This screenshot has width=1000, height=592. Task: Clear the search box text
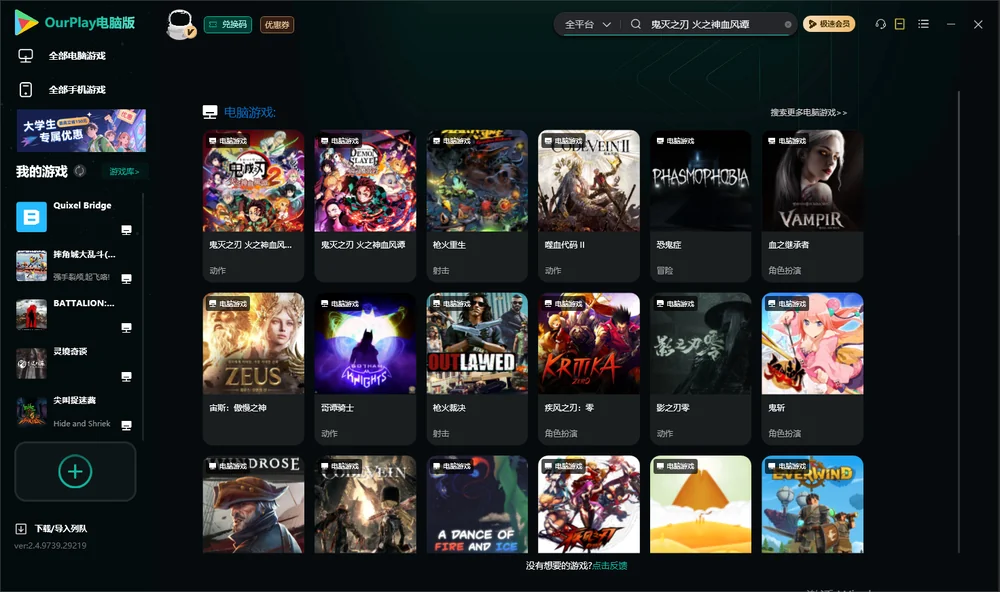click(788, 24)
